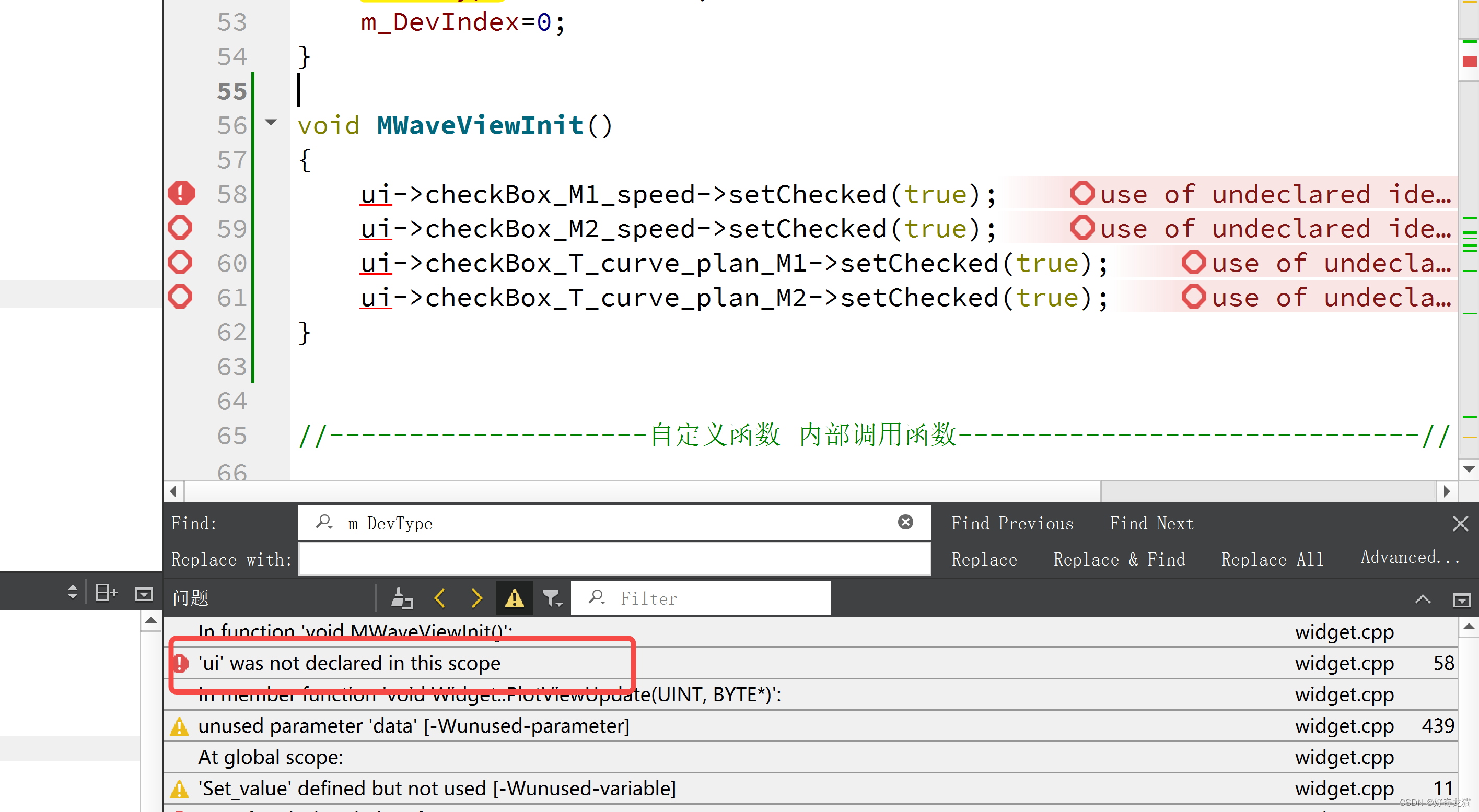Select 'ui' was not declared error entry
Screen dimensions: 1479x812
(x=349, y=663)
